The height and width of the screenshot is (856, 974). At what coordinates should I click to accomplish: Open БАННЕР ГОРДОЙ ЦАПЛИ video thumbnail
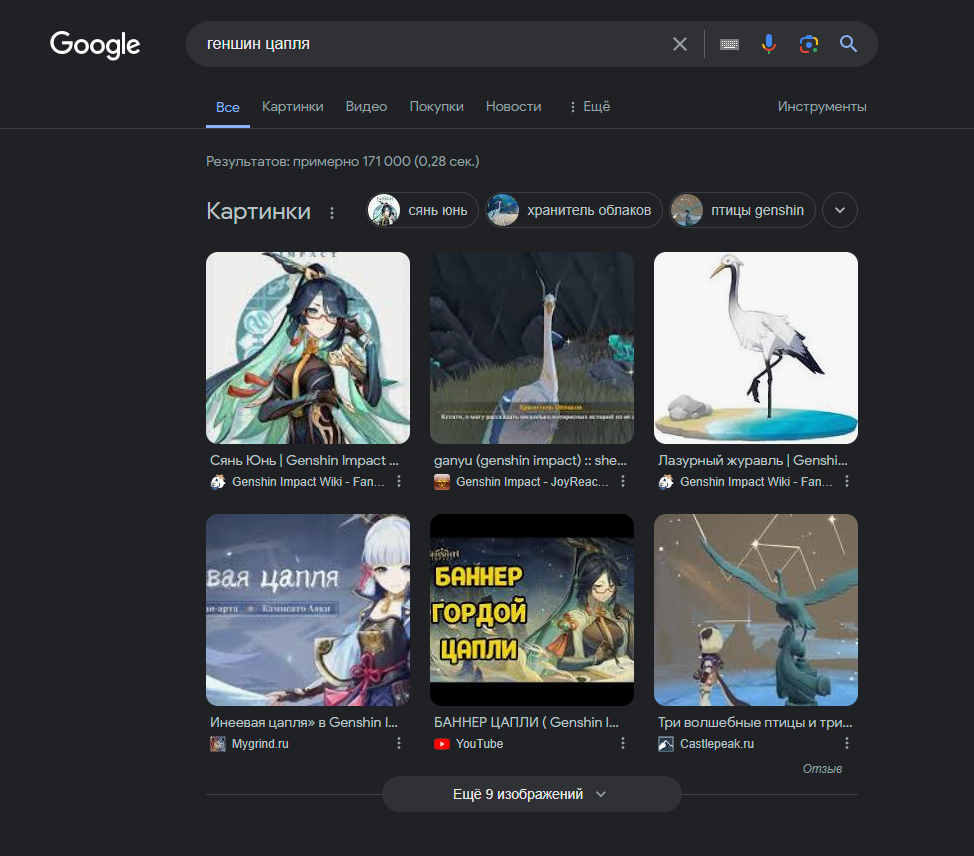tap(532, 610)
